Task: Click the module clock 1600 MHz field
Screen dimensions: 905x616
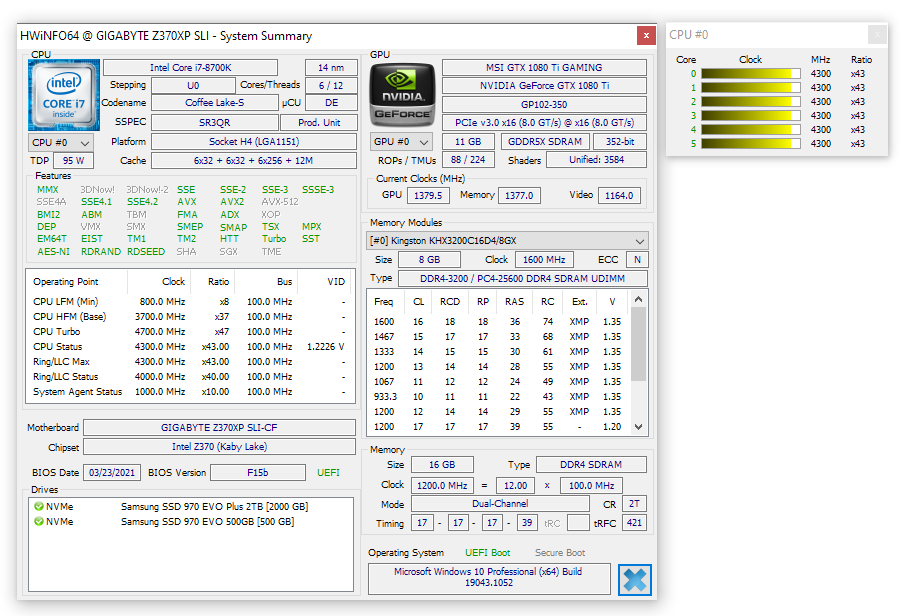Action: click(544, 260)
